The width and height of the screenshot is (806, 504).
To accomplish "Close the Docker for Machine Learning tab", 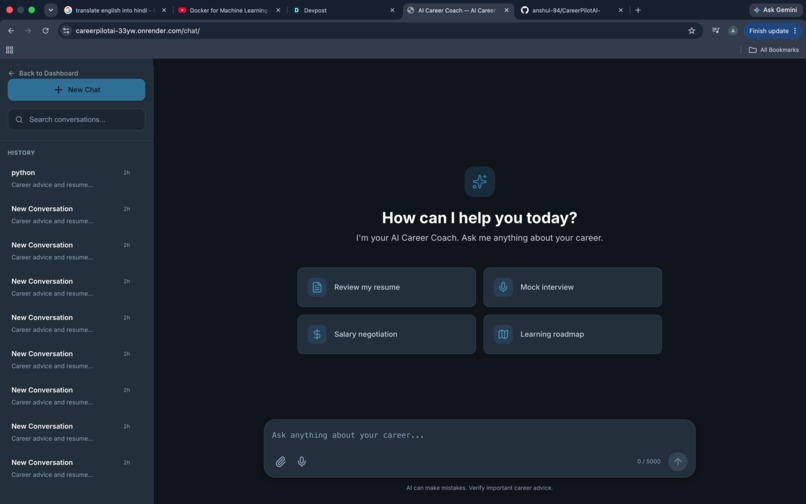I will point(278,10).
